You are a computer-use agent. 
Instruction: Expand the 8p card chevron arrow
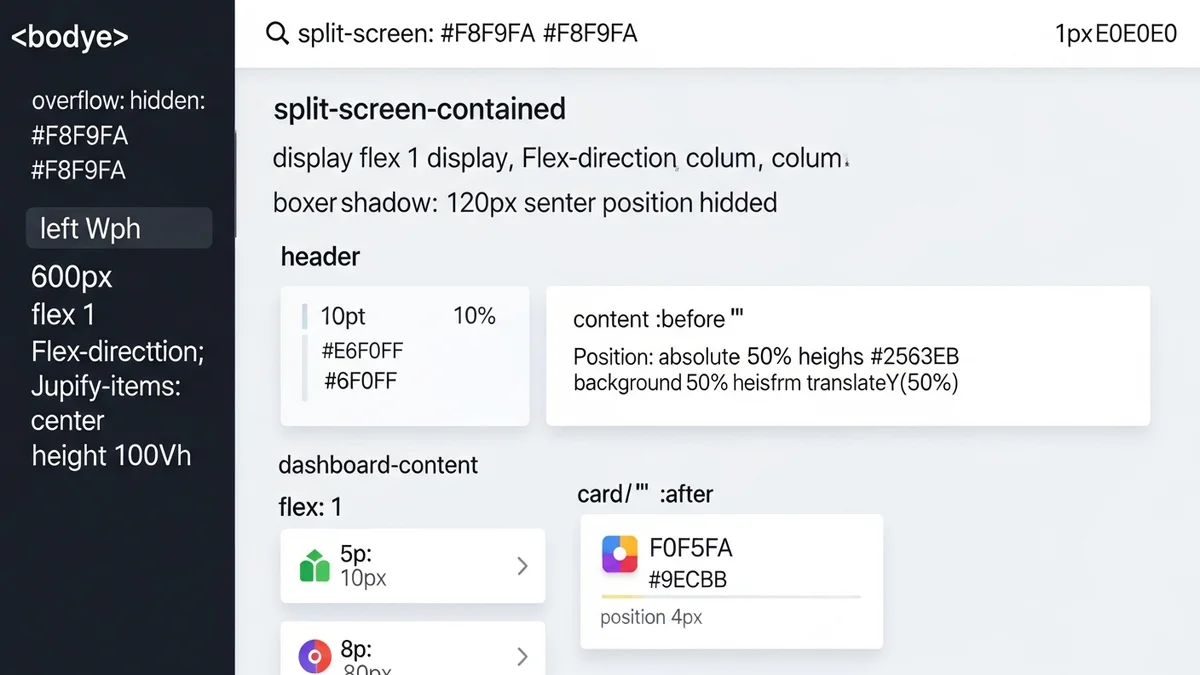[x=522, y=656]
